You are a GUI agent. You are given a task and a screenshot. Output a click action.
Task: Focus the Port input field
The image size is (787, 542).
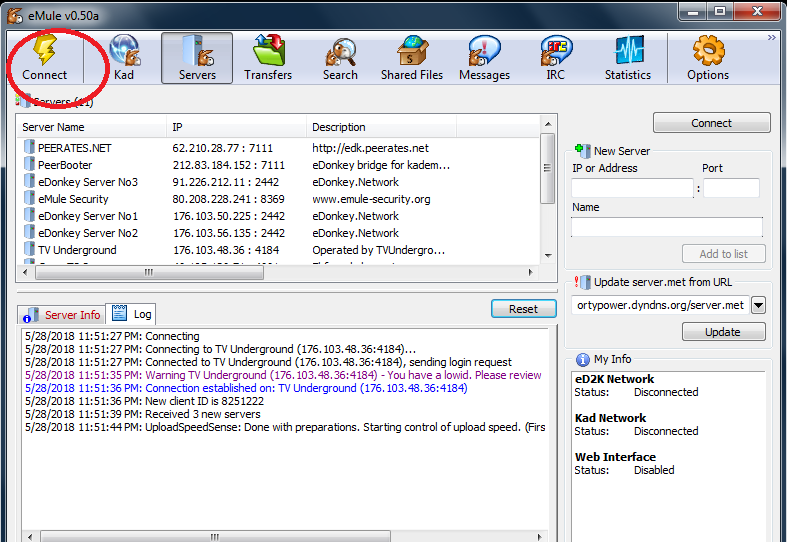click(731, 188)
